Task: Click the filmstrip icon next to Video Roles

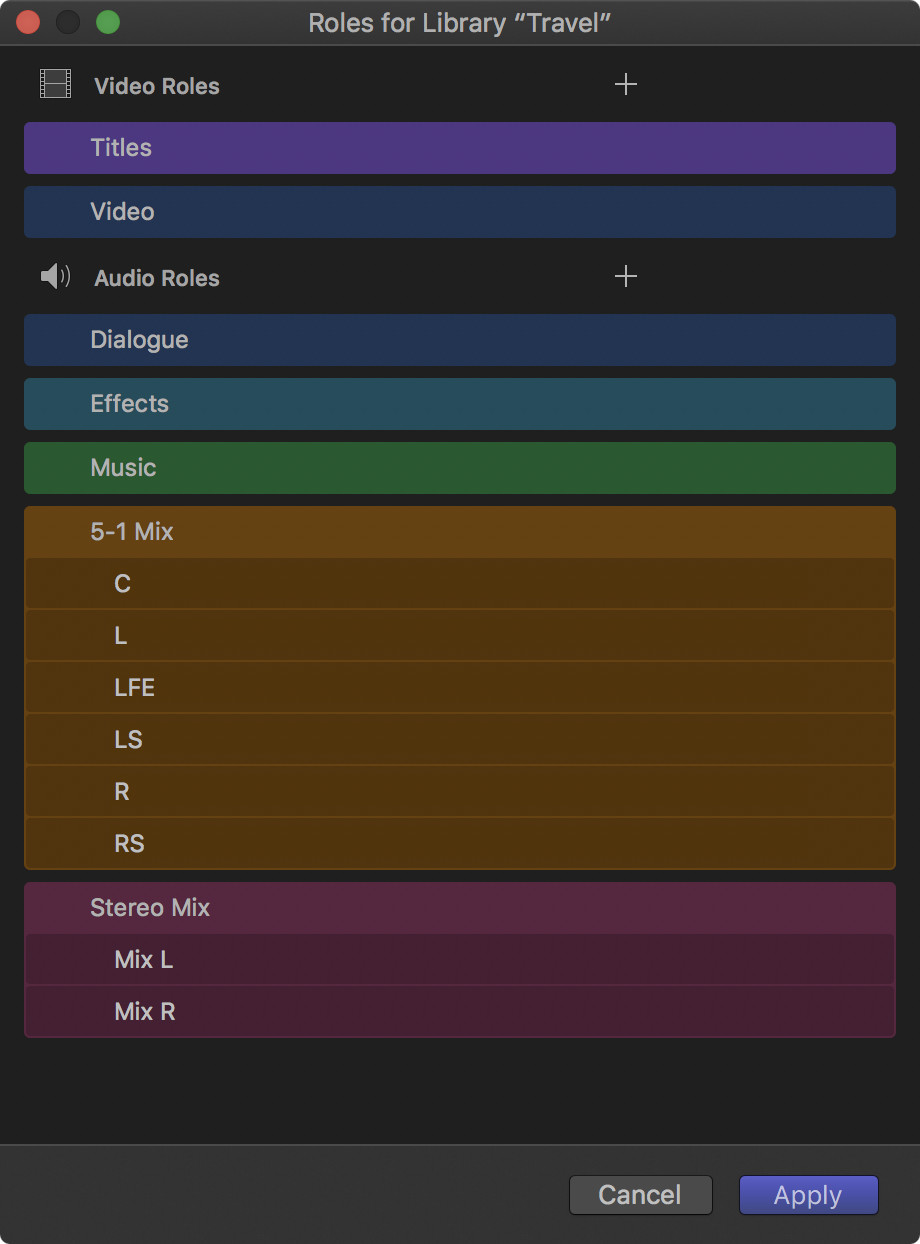Action: tap(56, 84)
